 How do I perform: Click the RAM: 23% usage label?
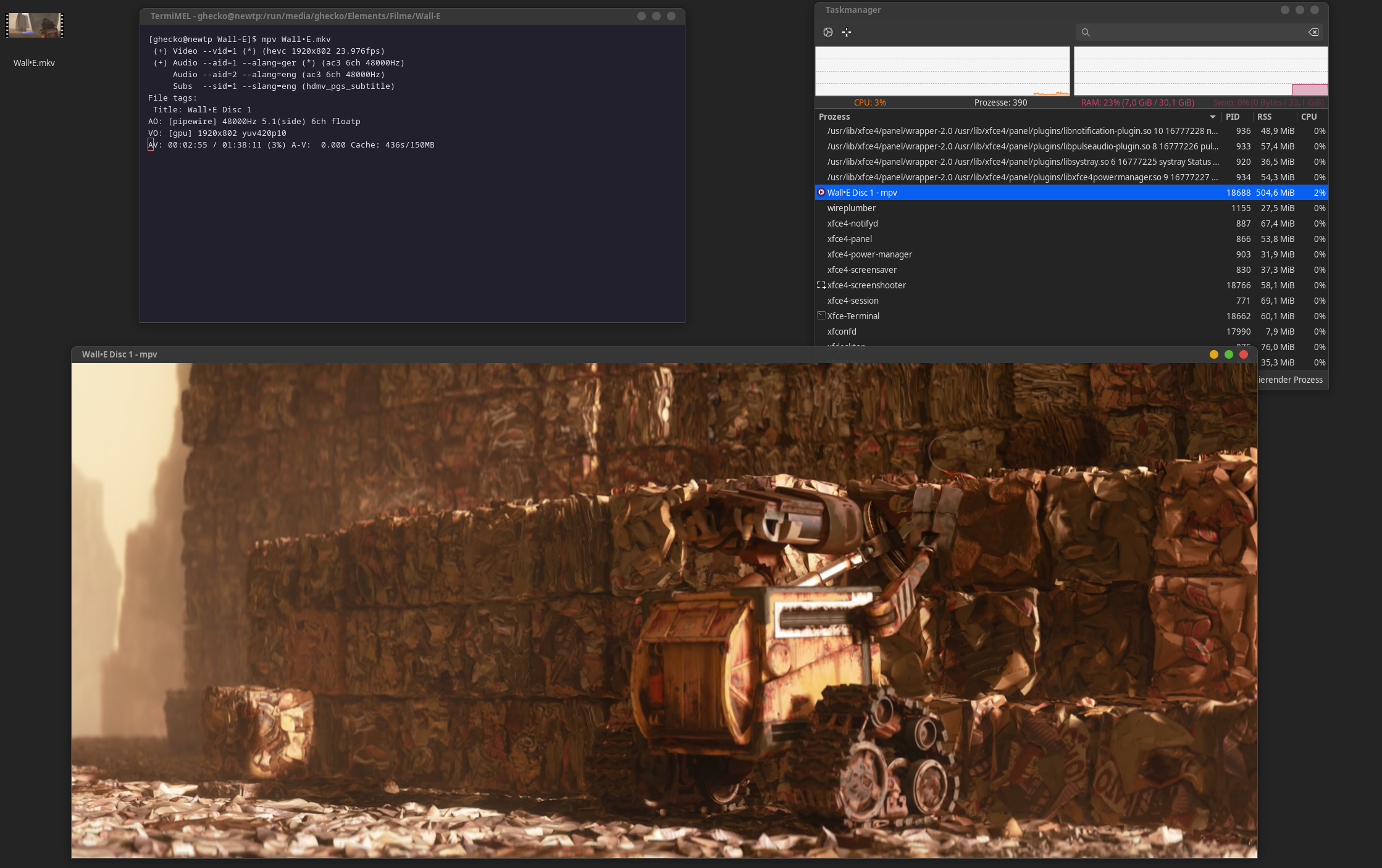pos(1137,102)
